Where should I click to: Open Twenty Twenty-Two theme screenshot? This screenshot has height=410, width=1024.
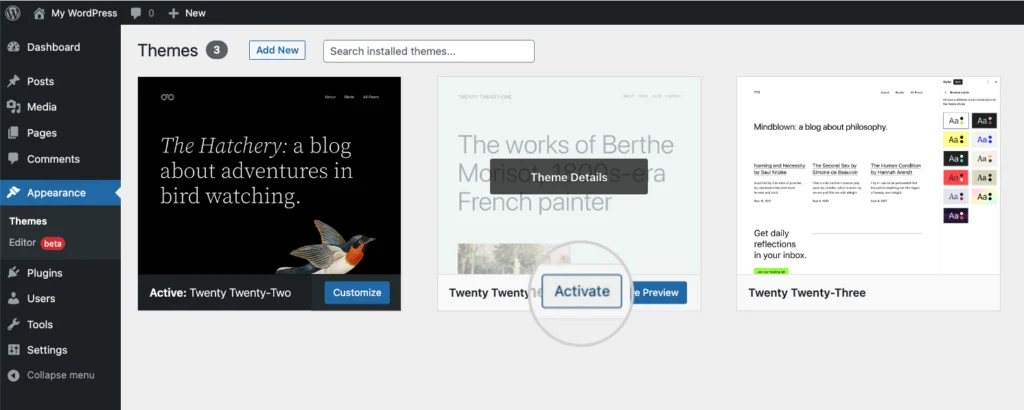pos(269,176)
